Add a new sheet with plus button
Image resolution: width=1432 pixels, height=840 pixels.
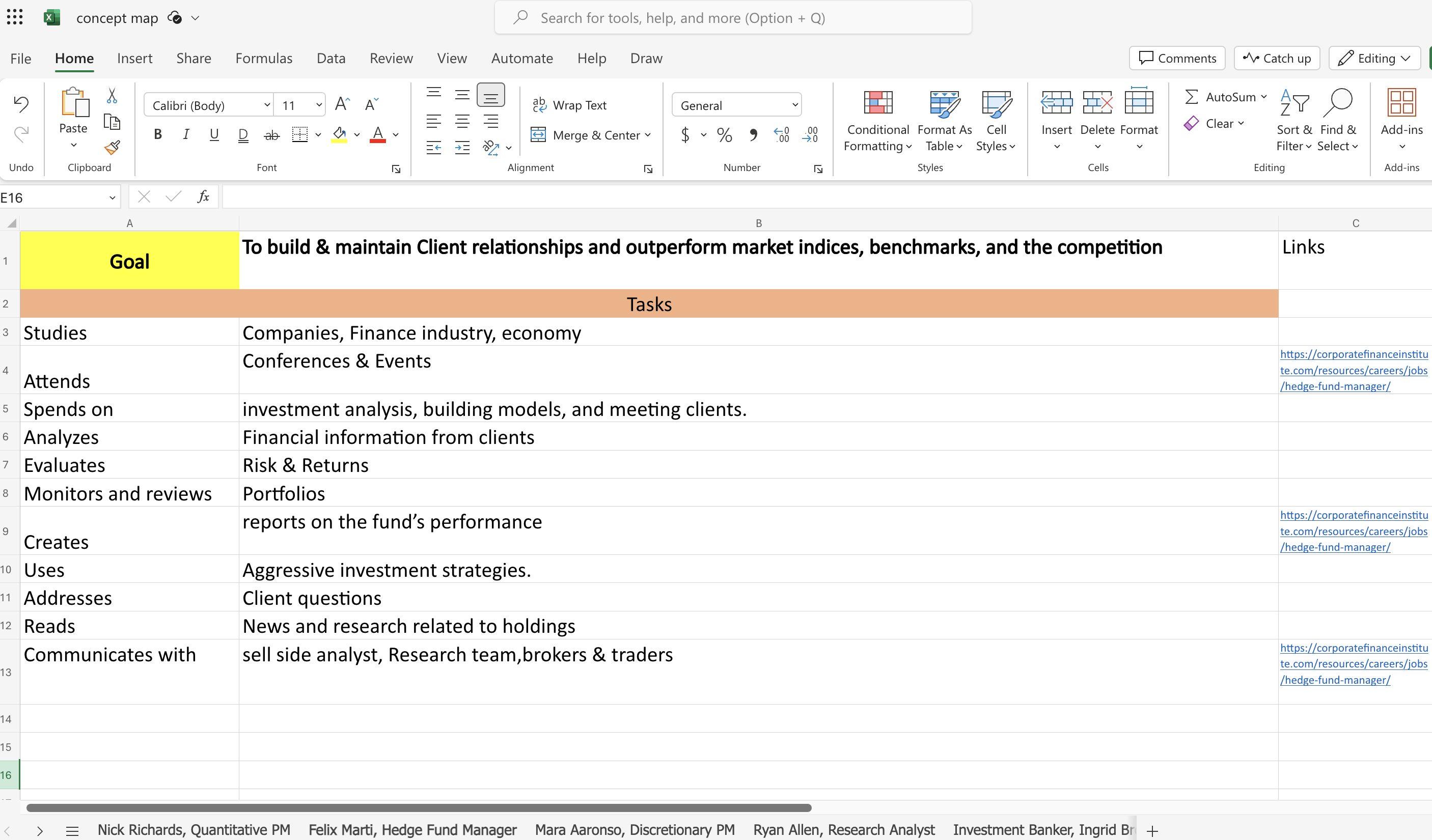click(1152, 831)
